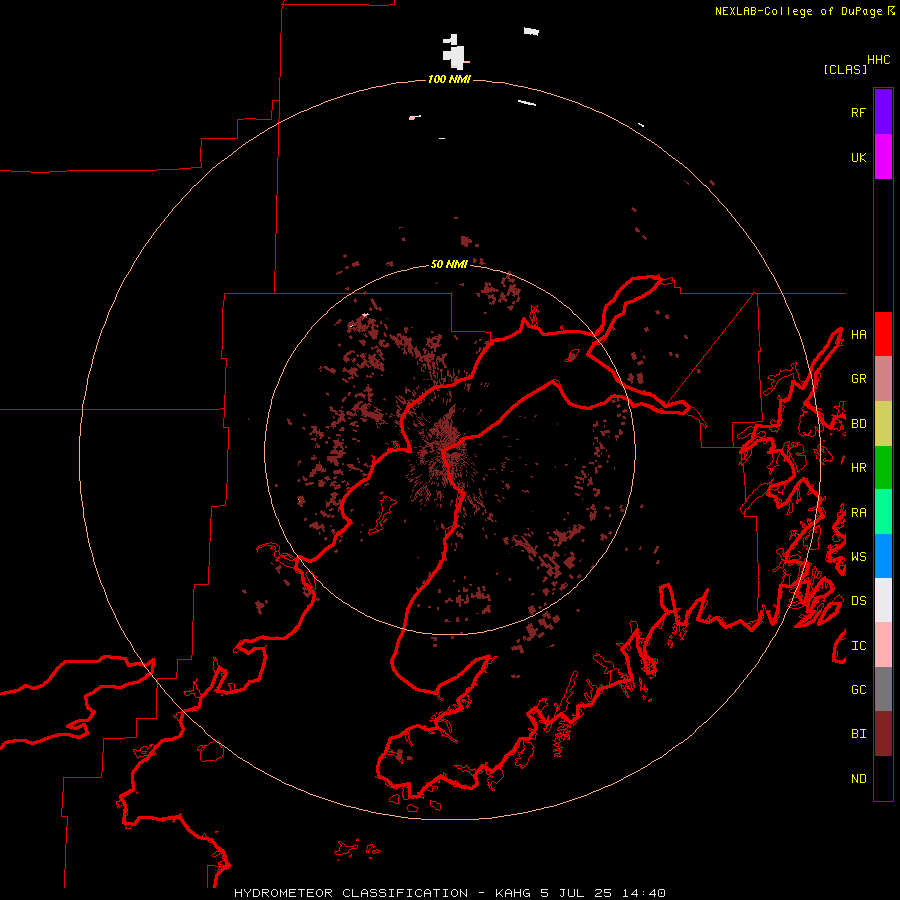Select the IC legend label
This screenshot has height=900, width=900.
[858, 646]
